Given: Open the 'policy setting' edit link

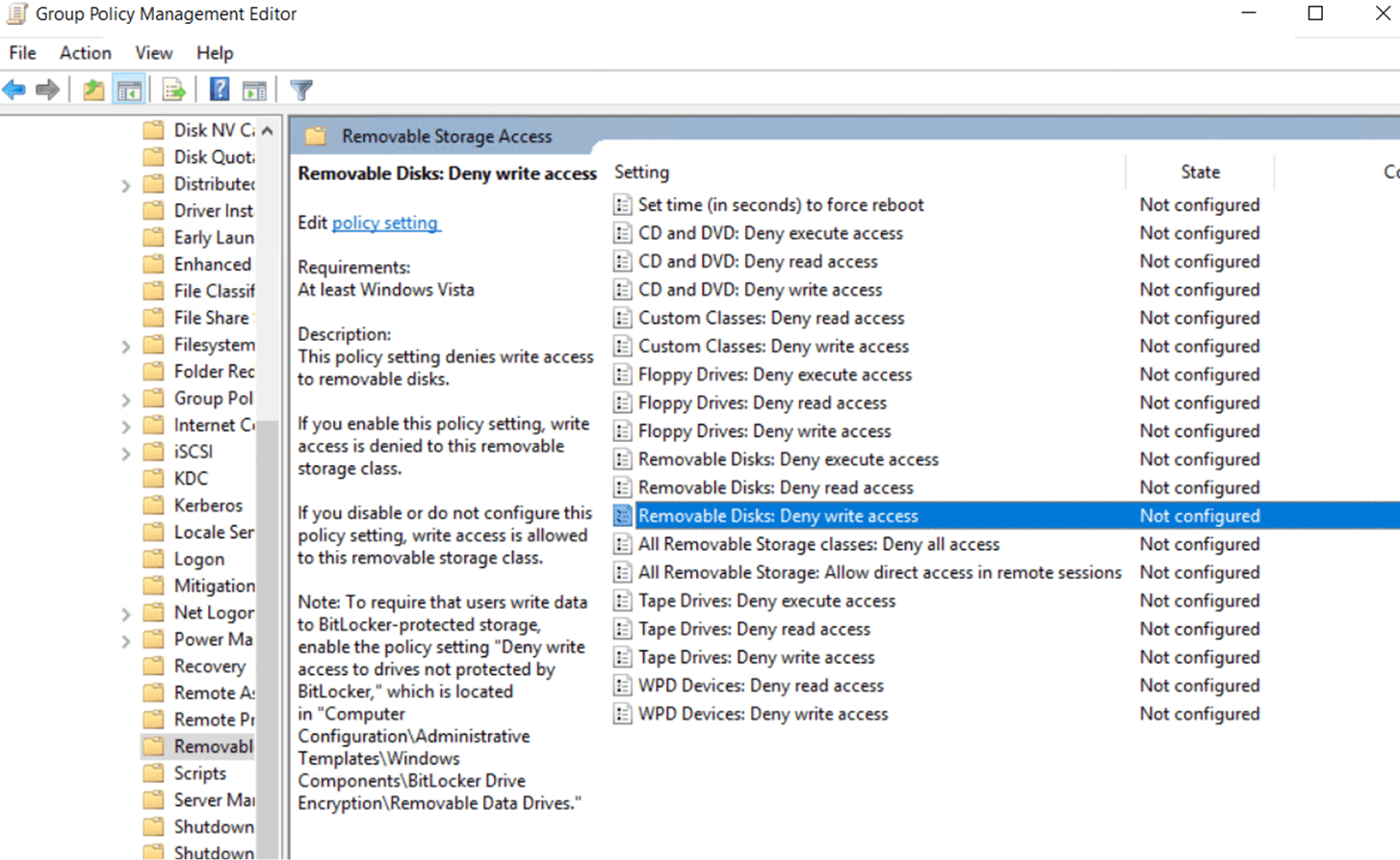Looking at the screenshot, I should click(x=385, y=222).
